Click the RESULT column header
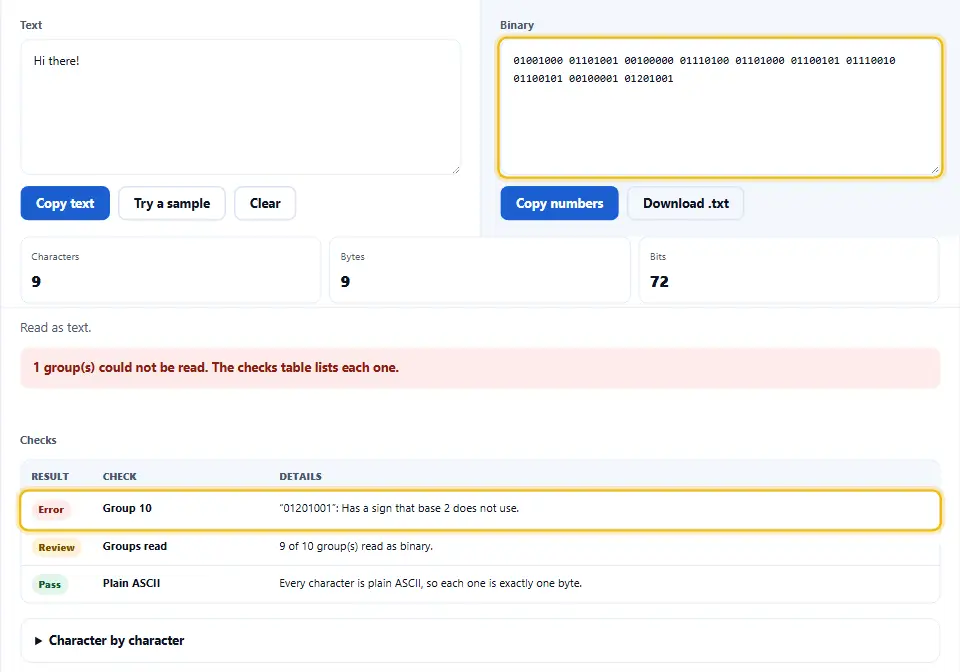This screenshot has width=960, height=672. click(50, 476)
